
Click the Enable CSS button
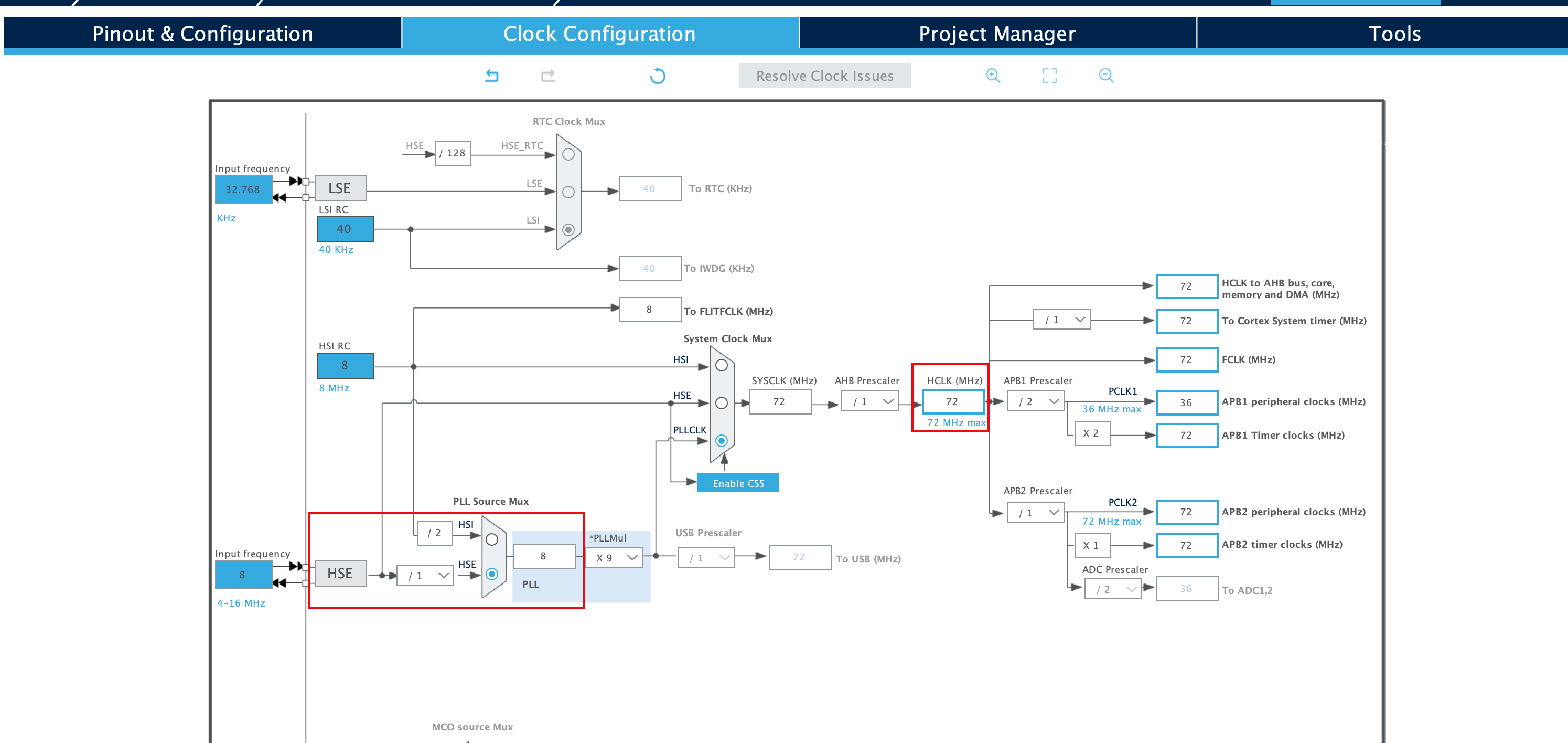[x=738, y=483]
